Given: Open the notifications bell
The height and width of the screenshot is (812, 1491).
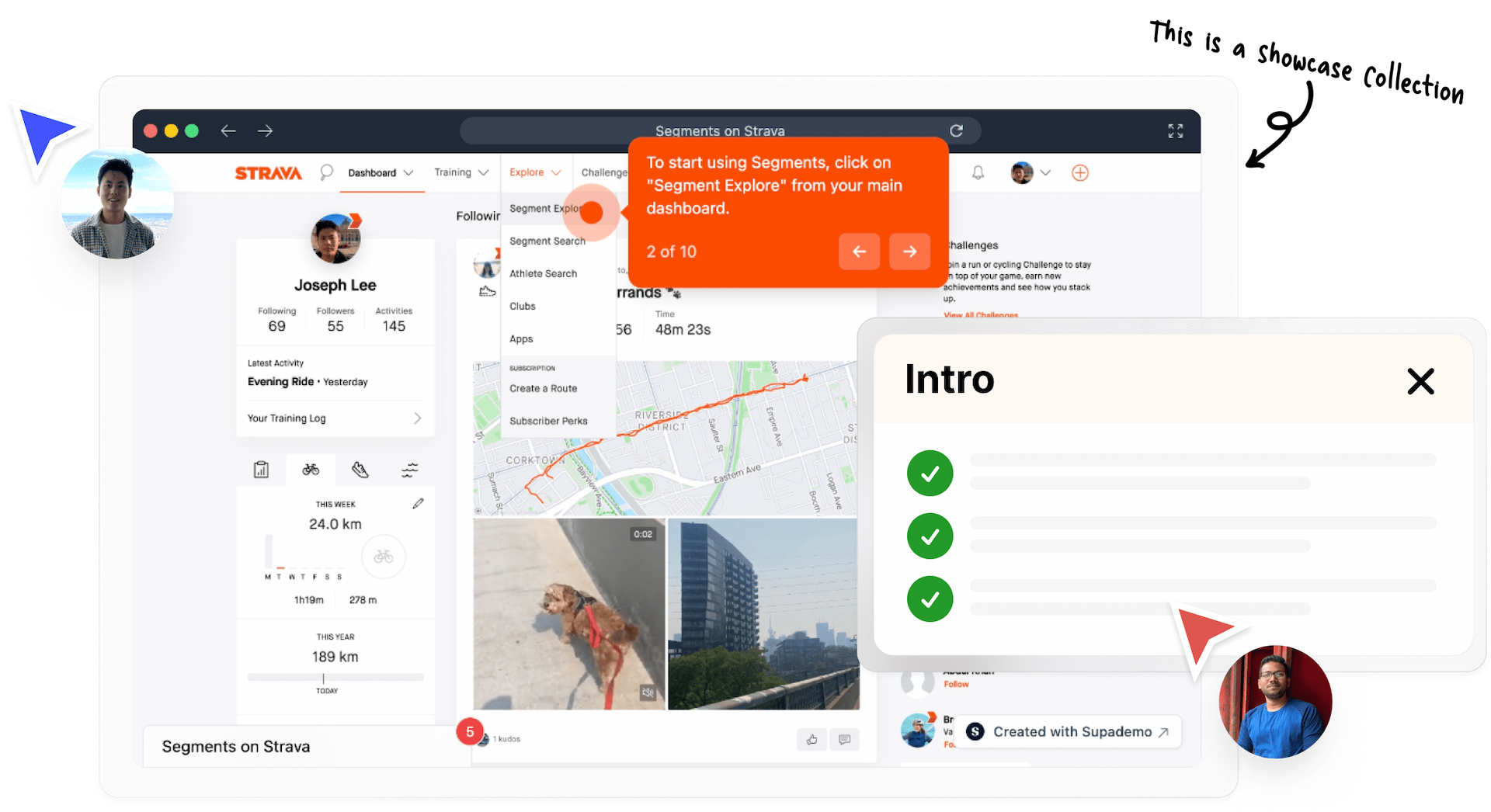Looking at the screenshot, I should (x=978, y=173).
